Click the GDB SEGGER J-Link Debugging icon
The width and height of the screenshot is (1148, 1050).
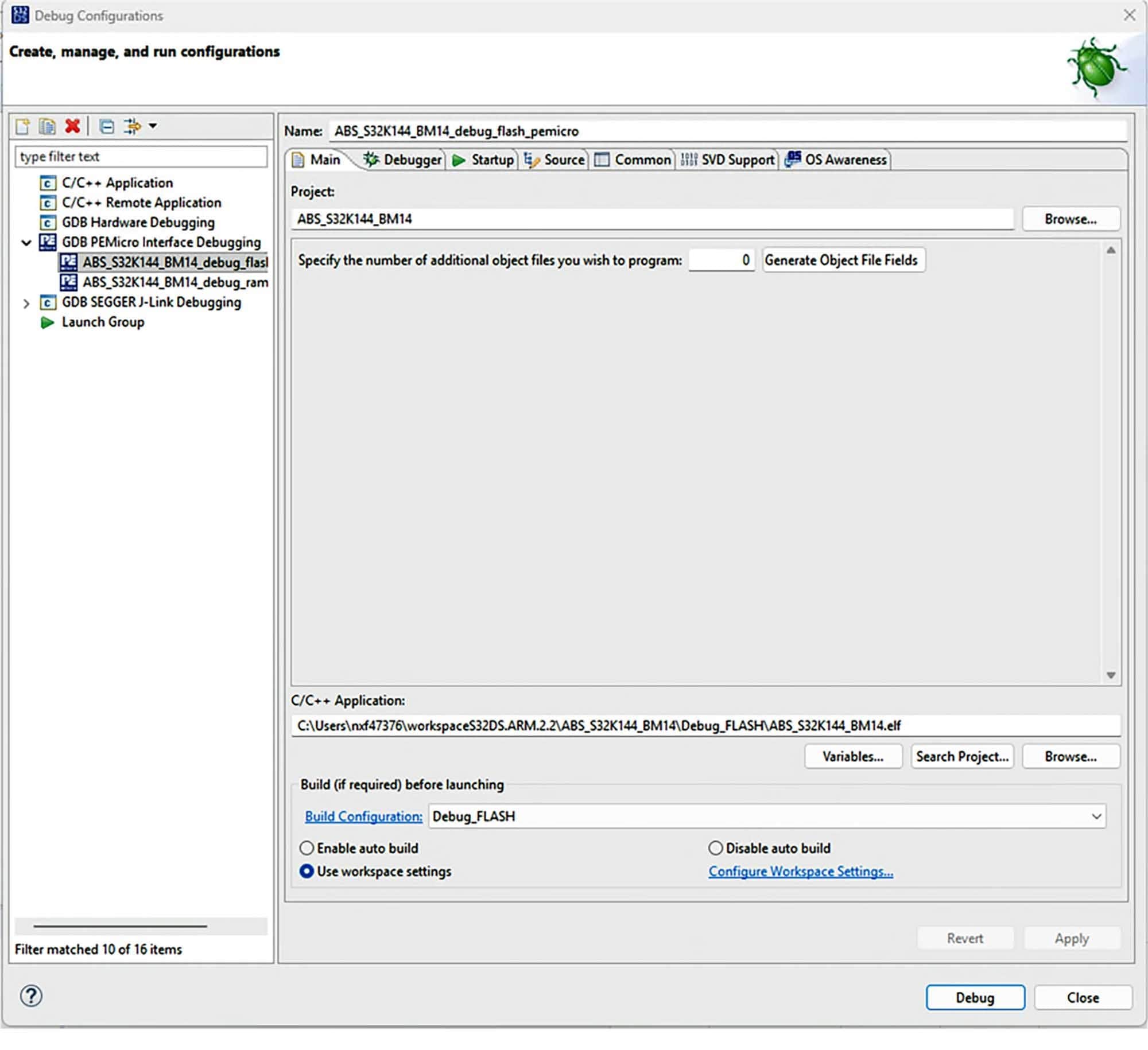[x=48, y=302]
